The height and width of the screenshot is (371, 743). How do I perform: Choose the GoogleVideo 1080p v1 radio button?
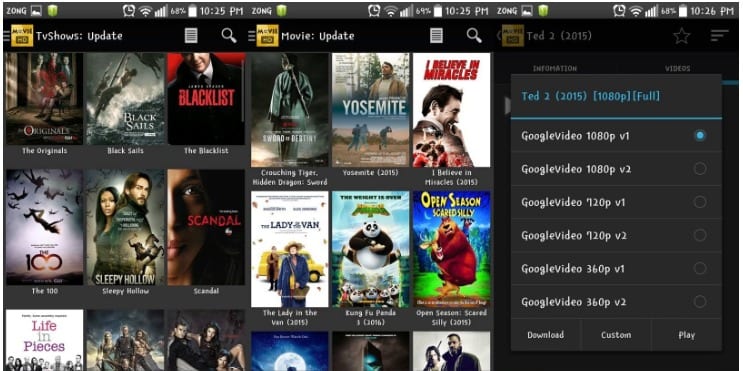(700, 136)
